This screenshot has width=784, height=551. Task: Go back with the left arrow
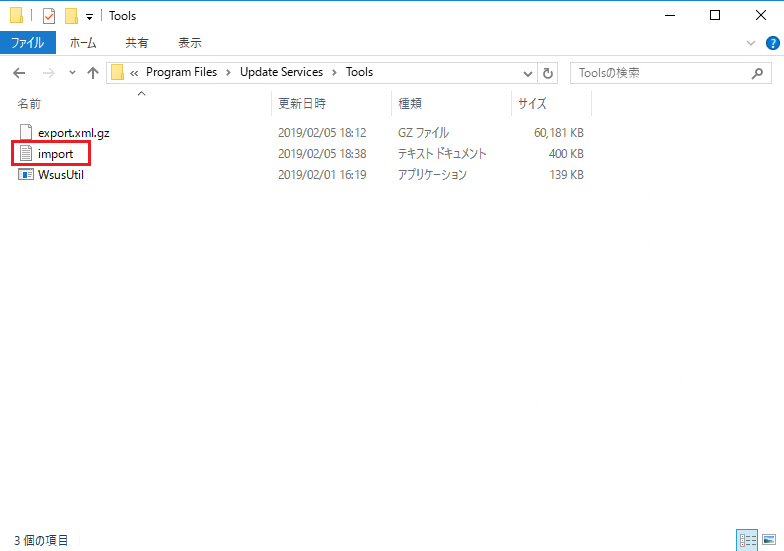[19, 73]
